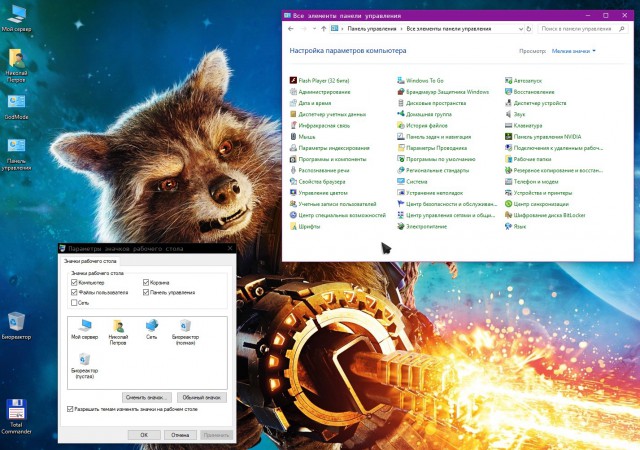Click the Сменить значок button
This screenshot has width=640, height=450.
tap(147, 397)
